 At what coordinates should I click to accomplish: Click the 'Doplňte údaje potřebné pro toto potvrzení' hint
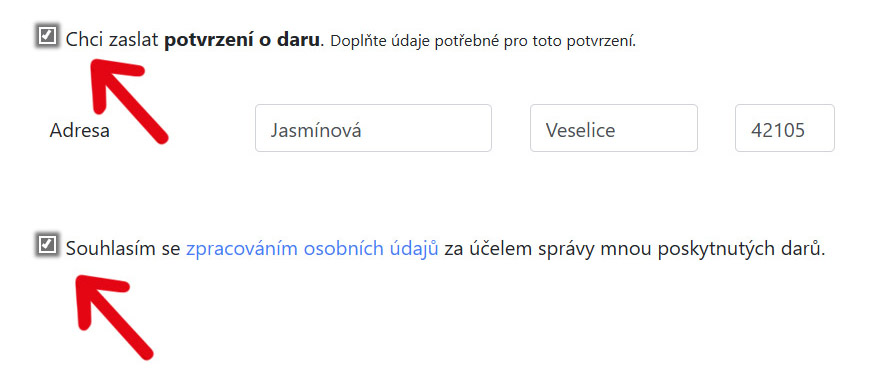point(483,42)
